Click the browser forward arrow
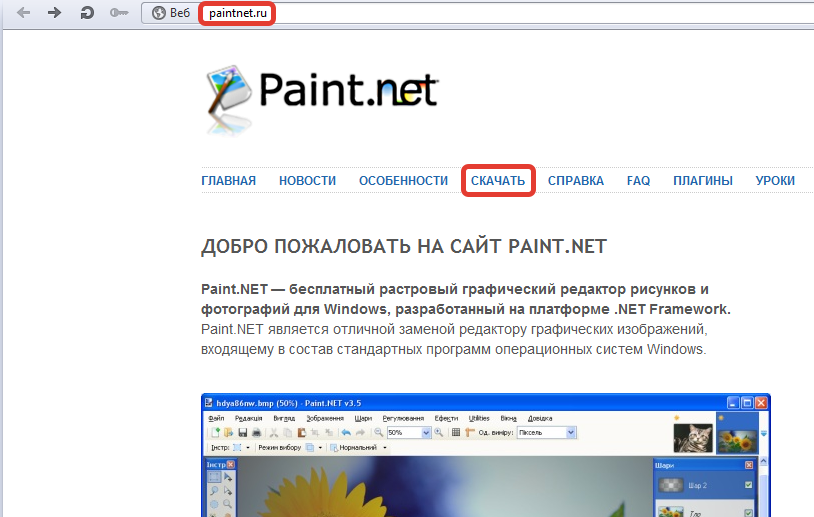 click(55, 13)
